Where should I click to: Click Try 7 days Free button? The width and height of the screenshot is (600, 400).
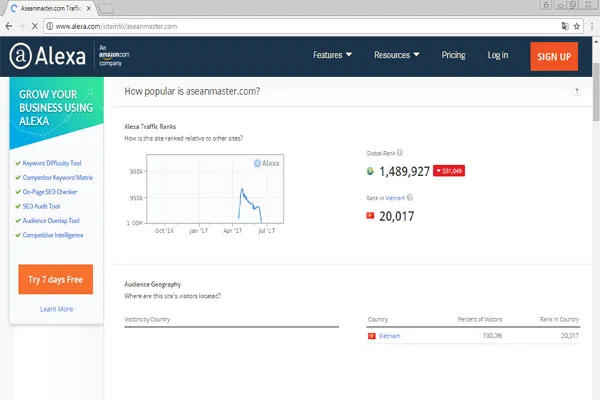pyautogui.click(x=55, y=279)
